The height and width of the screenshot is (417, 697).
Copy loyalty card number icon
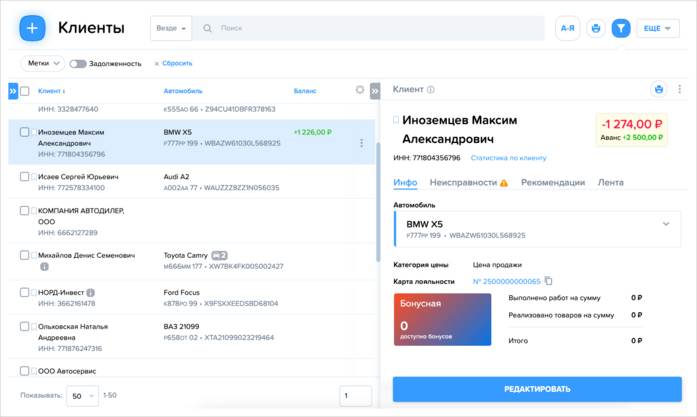point(549,281)
